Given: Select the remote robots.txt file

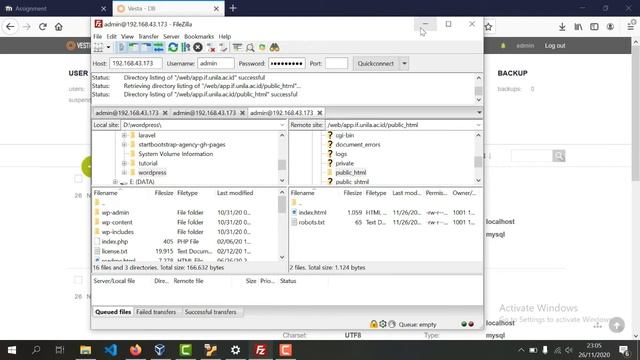Looking at the screenshot, I should [x=311, y=222].
